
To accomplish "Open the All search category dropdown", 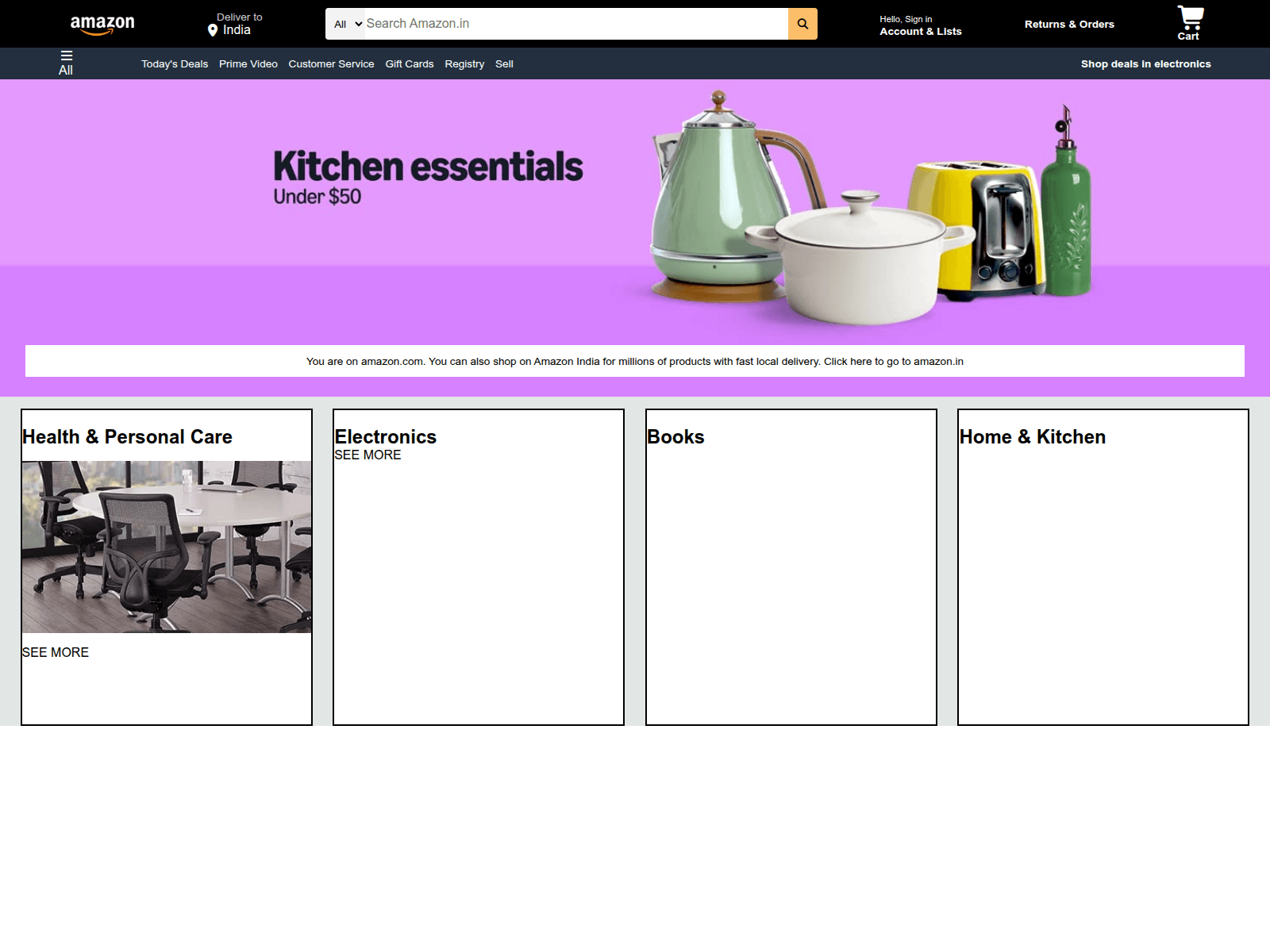I will click(x=347, y=24).
